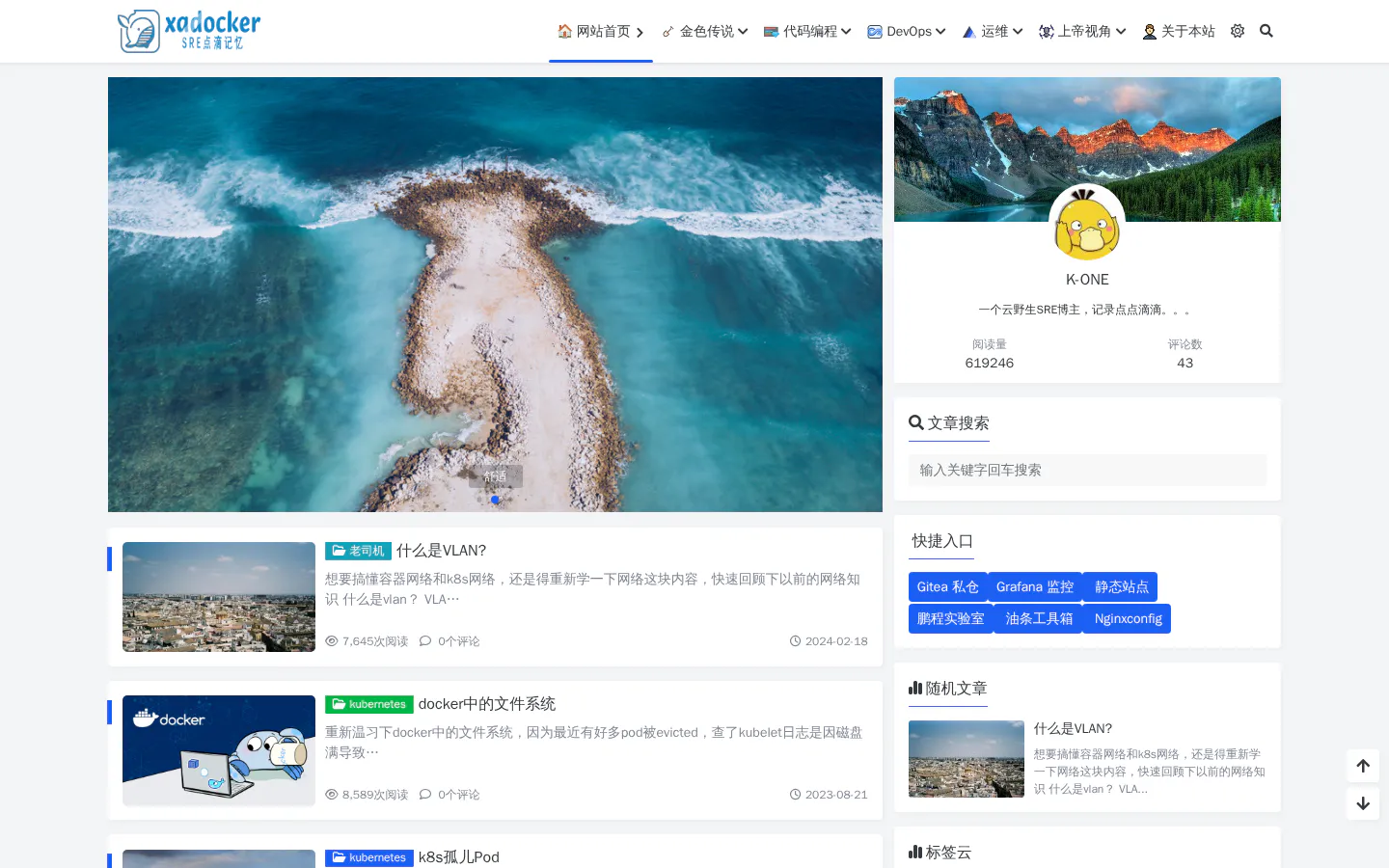Click the docker article thumbnail image

(x=219, y=750)
